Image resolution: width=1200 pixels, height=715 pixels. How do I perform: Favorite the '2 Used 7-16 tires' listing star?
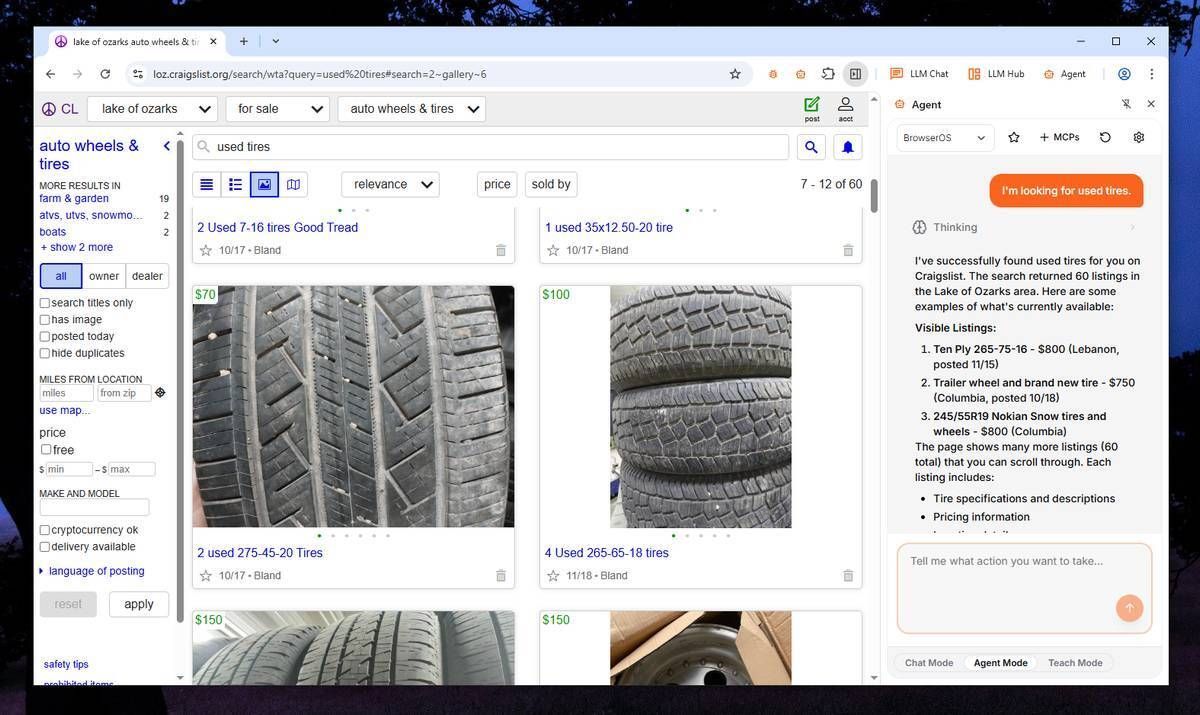click(206, 250)
